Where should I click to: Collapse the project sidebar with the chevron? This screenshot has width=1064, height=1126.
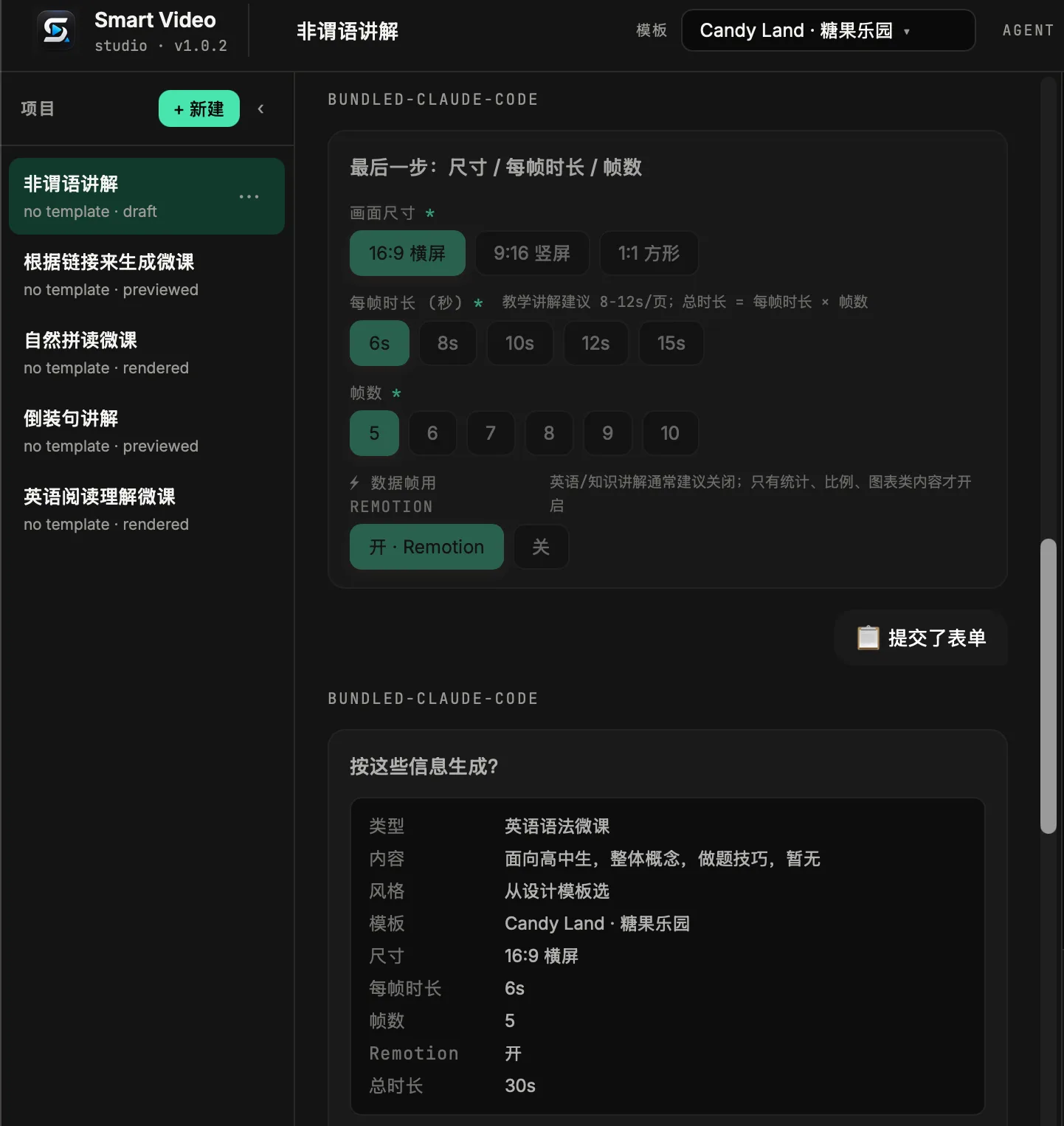(260, 109)
